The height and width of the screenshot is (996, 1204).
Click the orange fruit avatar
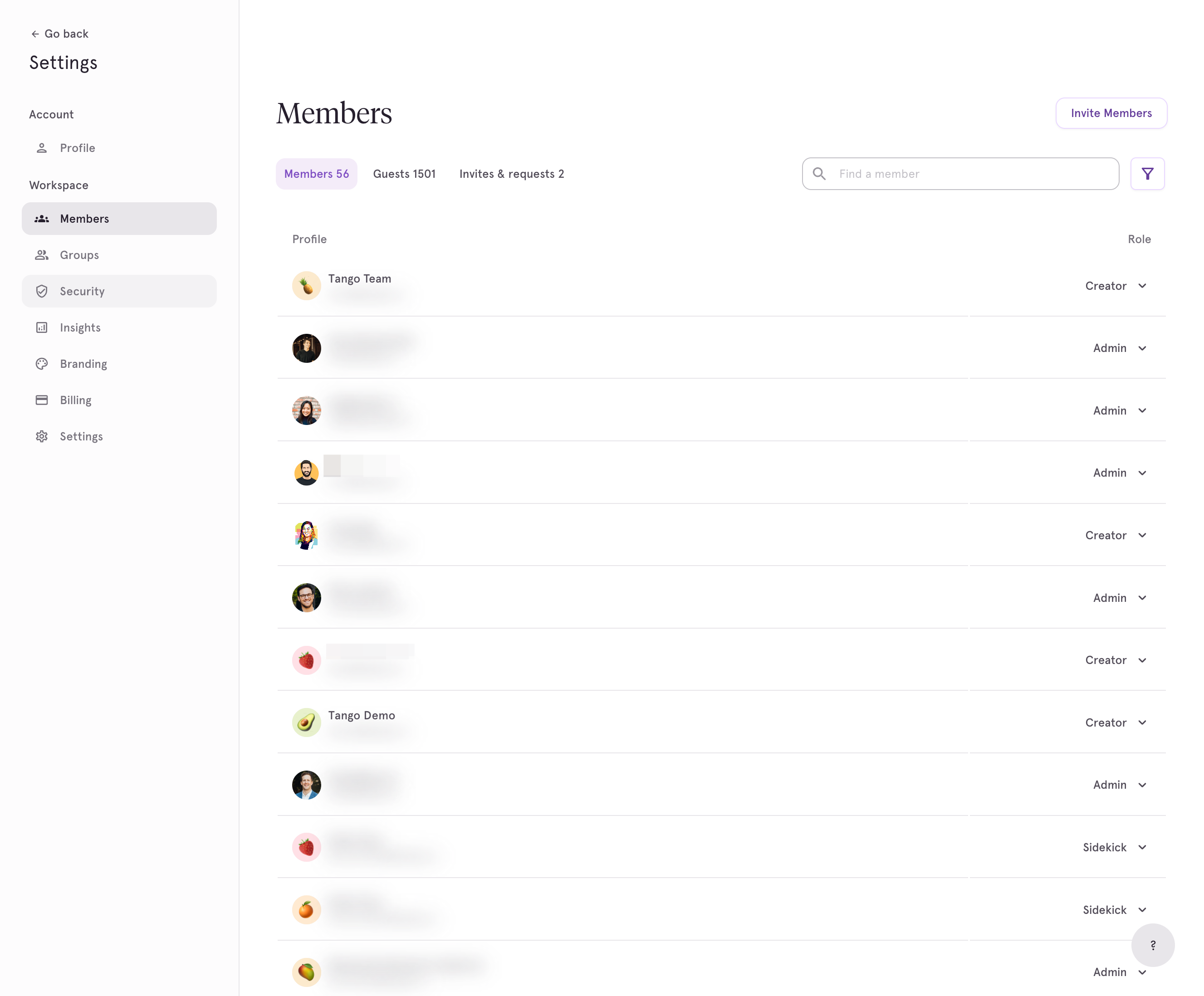pos(306,909)
